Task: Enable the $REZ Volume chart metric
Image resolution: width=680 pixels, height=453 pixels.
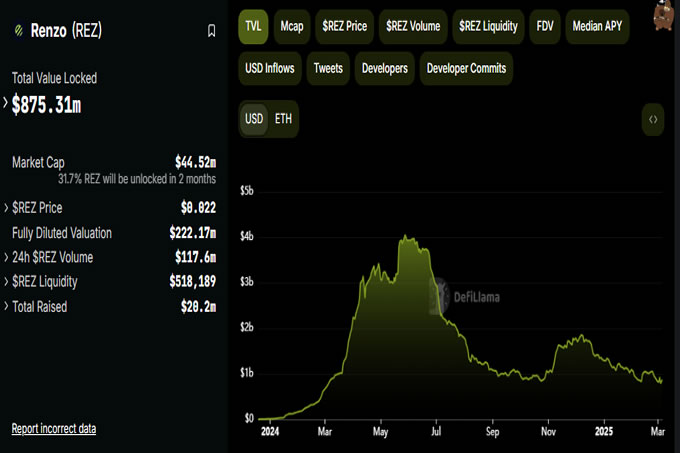Action: 413,26
